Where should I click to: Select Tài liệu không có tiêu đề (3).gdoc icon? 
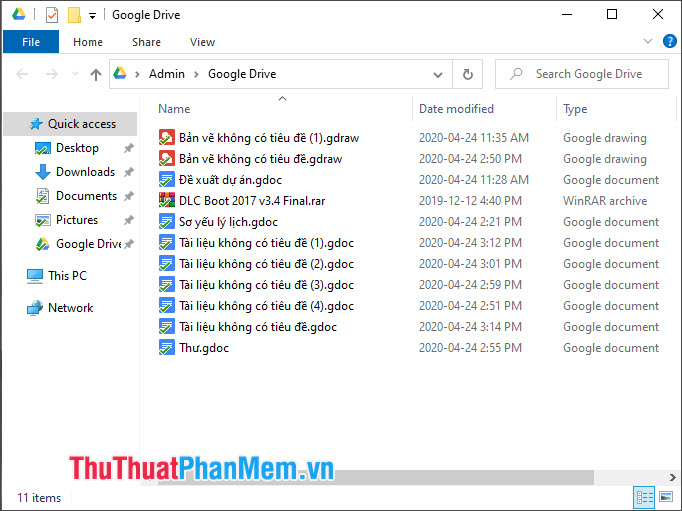(167, 284)
